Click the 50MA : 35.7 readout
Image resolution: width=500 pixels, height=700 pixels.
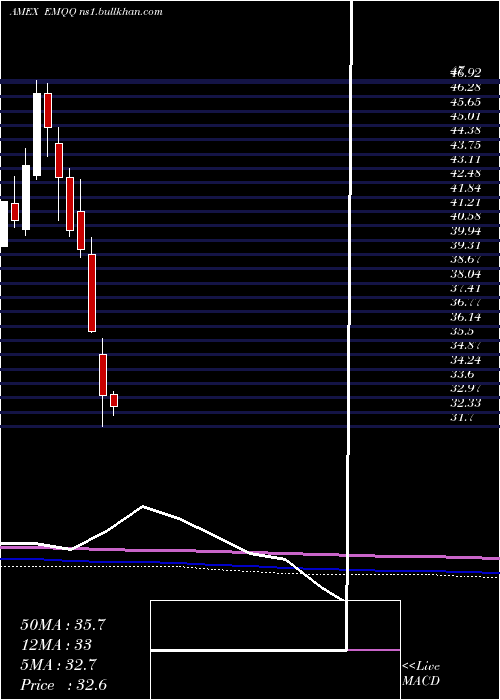pos(63,625)
